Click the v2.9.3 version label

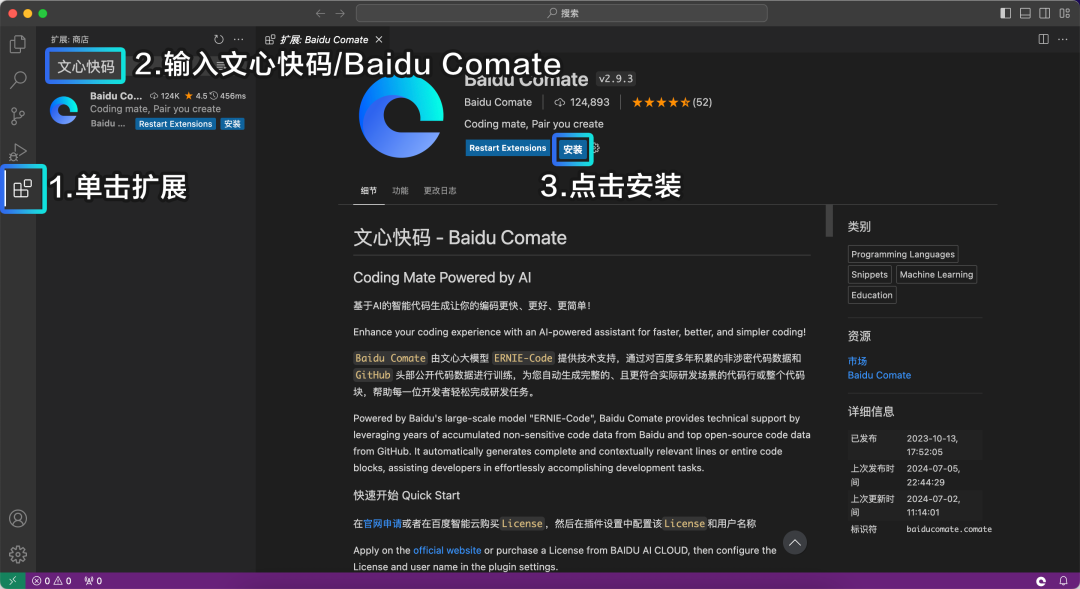click(616, 79)
